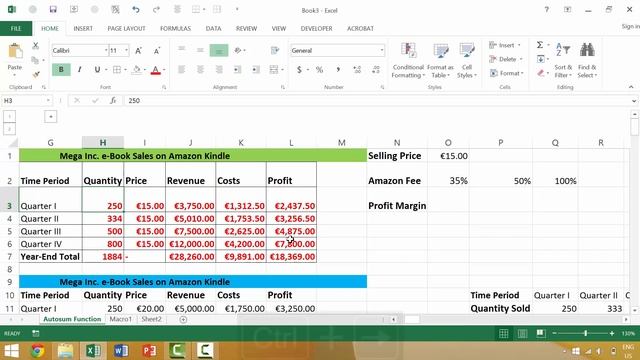The width and height of the screenshot is (640, 360).
Task: Switch to the Macro1 sheet tab
Action: coord(120,319)
